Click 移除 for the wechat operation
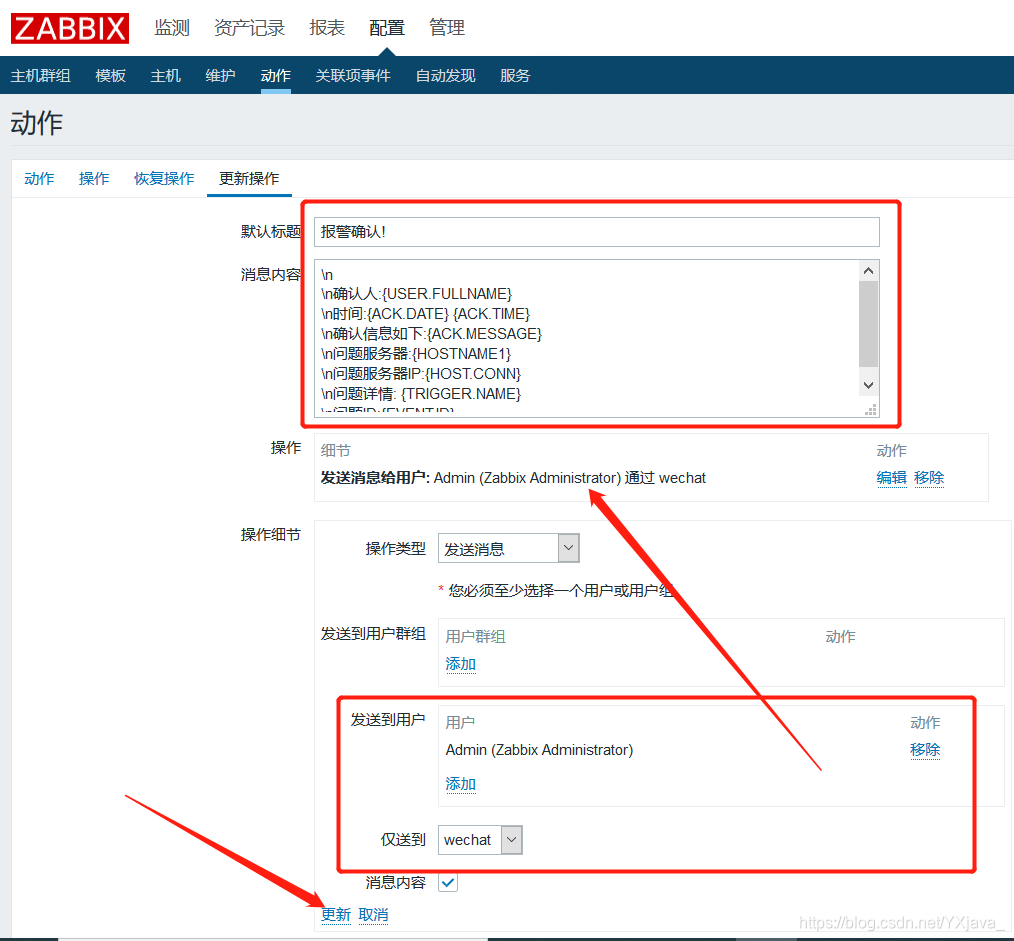Screen dimensions: 1014x941 [x=929, y=478]
